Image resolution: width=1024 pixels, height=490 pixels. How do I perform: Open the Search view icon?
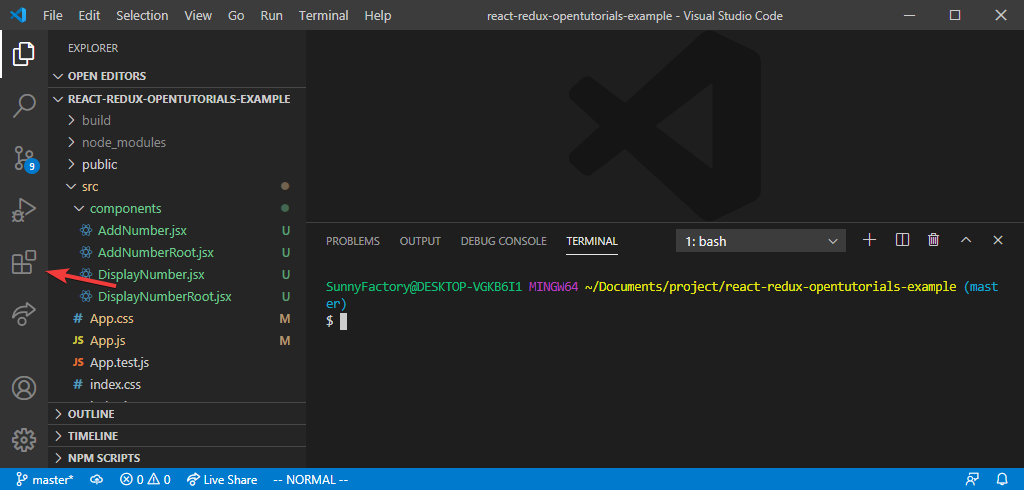click(24, 105)
